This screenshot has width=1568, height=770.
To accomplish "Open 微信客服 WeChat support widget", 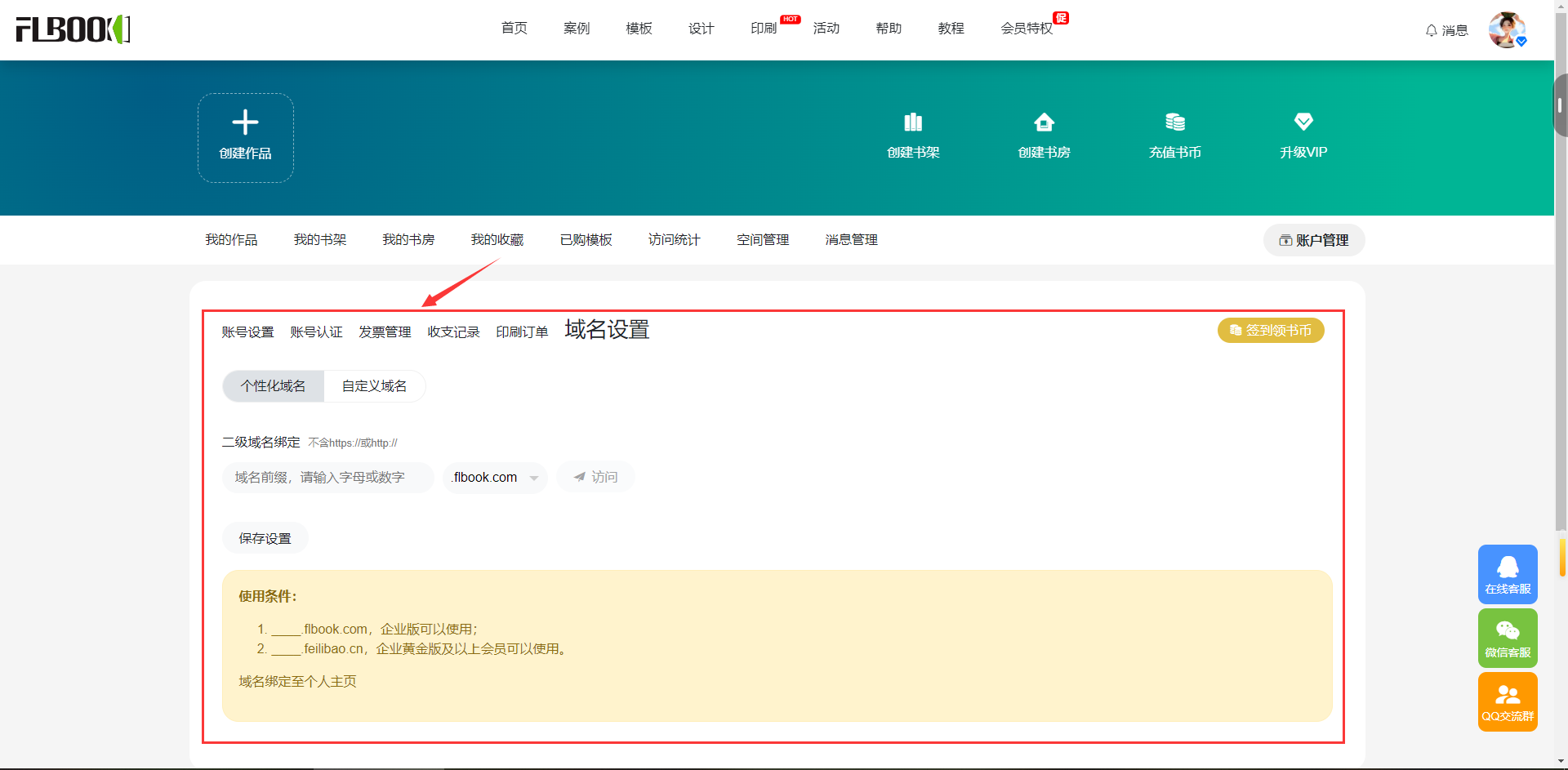I will tap(1508, 638).
